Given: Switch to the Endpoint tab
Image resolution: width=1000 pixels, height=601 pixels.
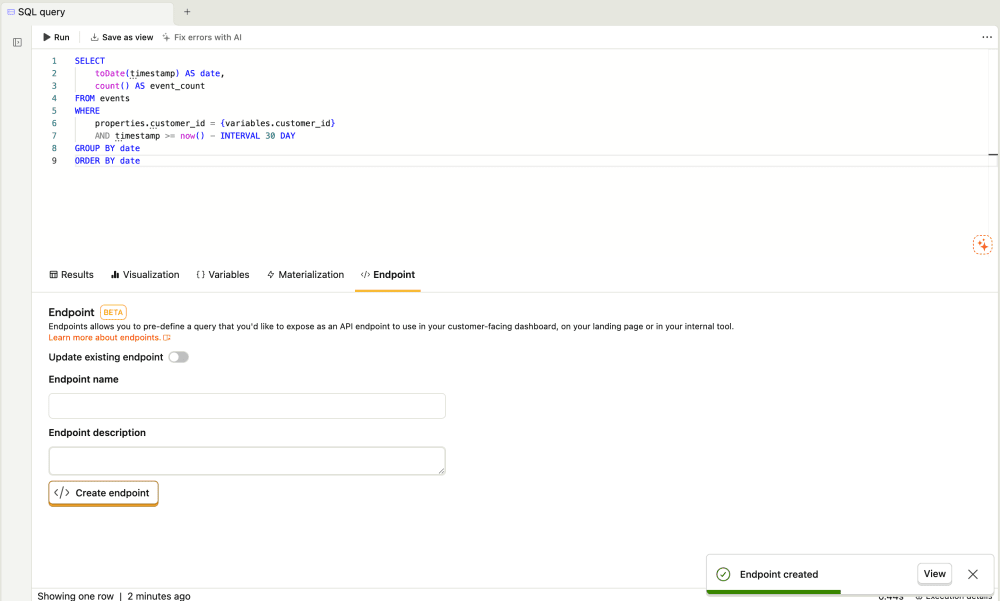Looking at the screenshot, I should (x=388, y=274).
